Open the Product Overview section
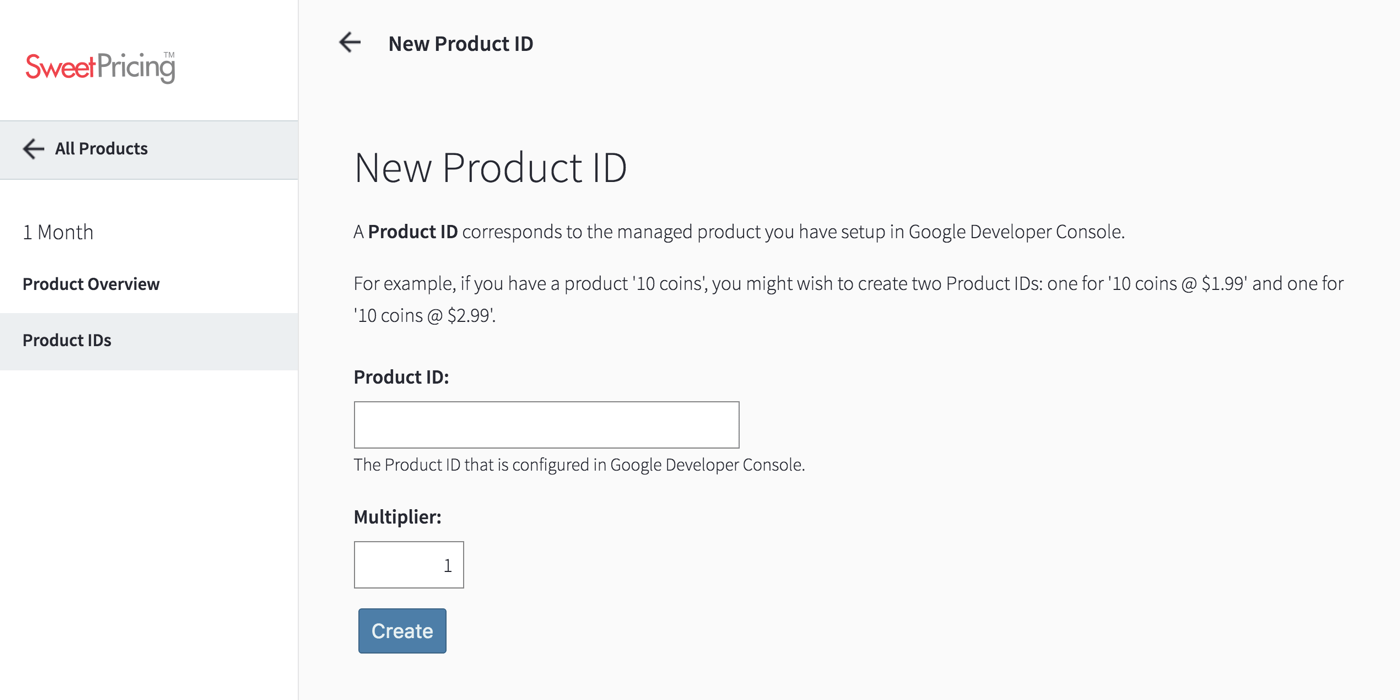Viewport: 1400px width, 700px height. click(91, 284)
